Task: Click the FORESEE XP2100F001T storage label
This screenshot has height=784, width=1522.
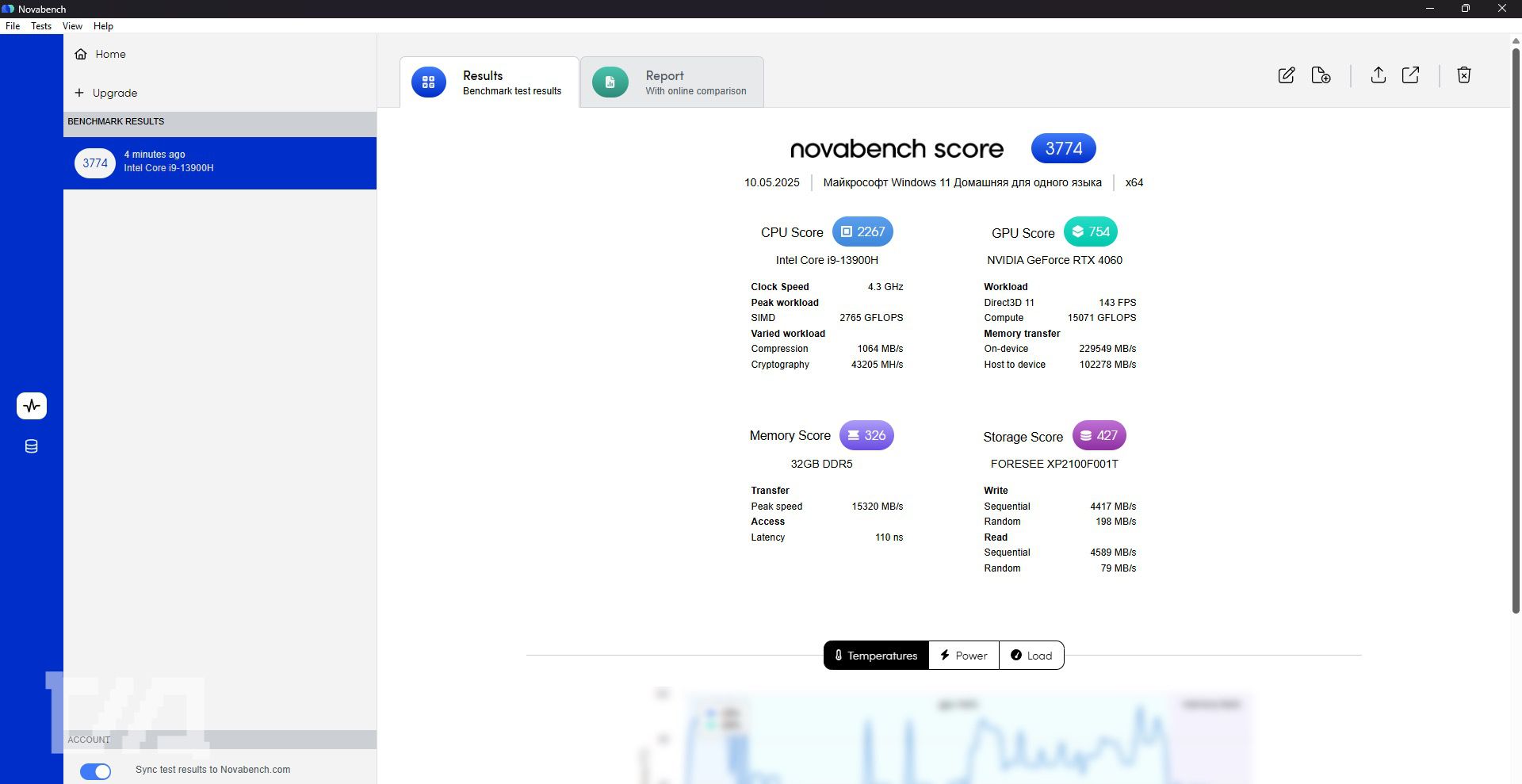Action: [x=1054, y=464]
